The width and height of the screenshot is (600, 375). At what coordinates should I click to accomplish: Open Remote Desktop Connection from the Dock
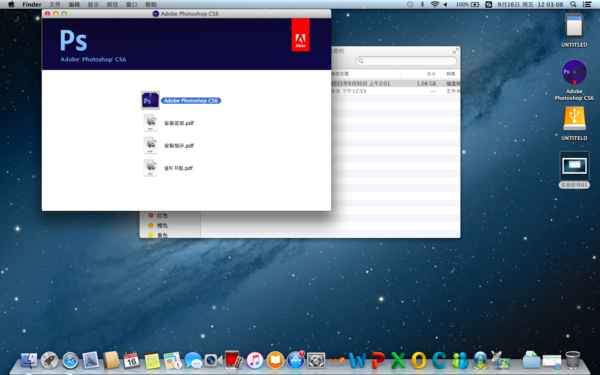(x=501, y=360)
